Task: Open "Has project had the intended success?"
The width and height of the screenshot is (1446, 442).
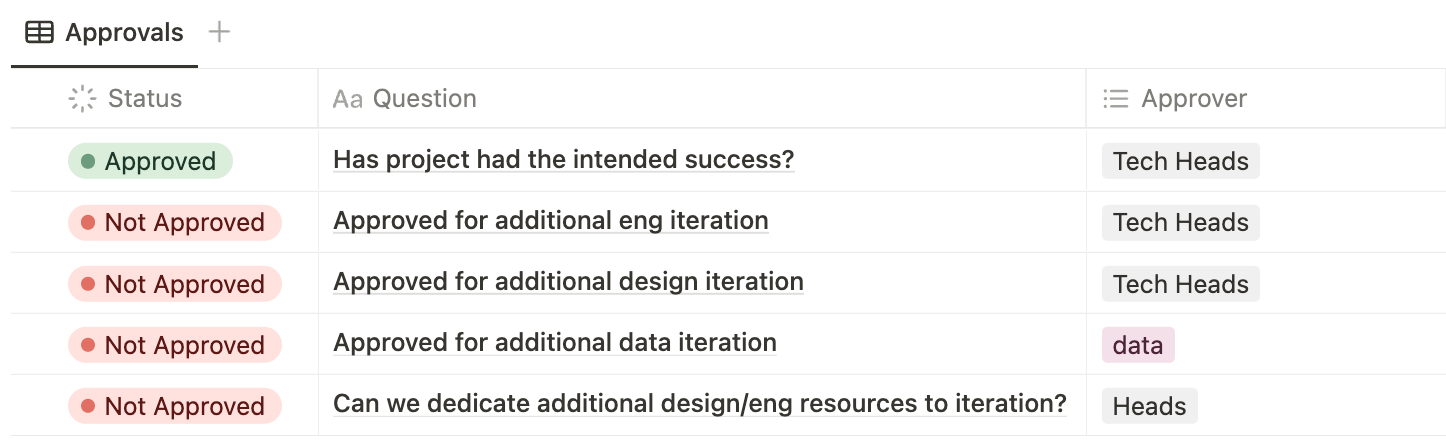Action: tap(563, 160)
